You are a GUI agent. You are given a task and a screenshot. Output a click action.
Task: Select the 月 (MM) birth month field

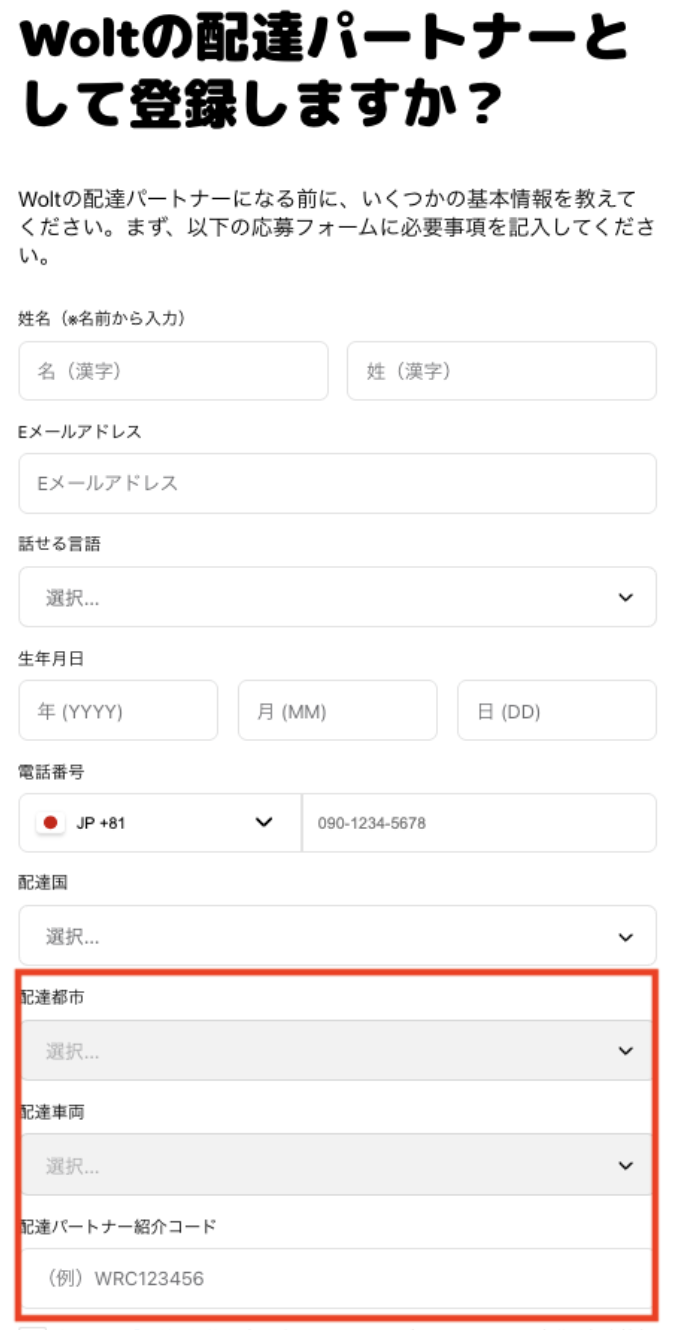(337, 711)
